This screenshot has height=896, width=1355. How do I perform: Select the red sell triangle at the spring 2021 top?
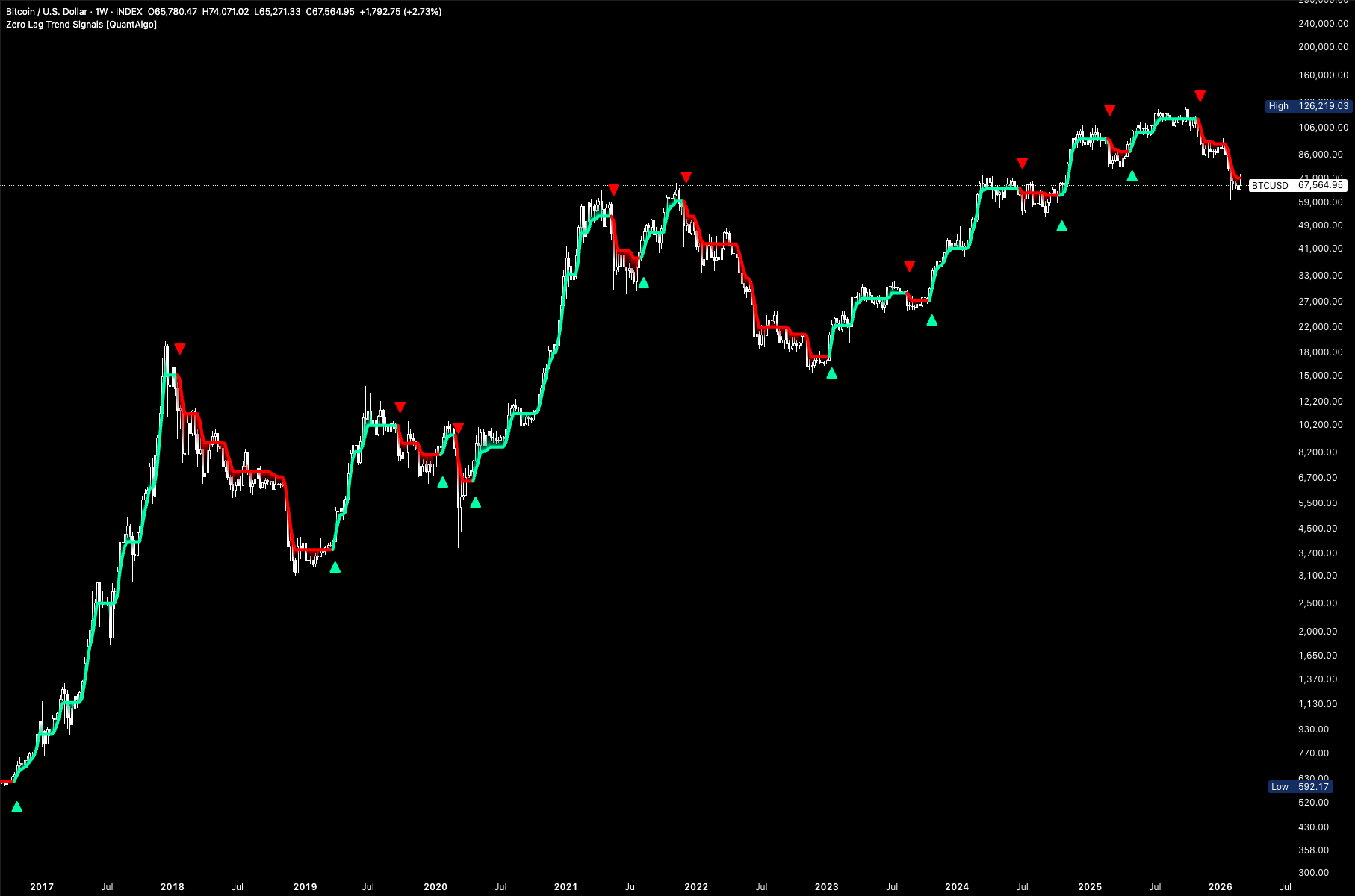(x=614, y=190)
